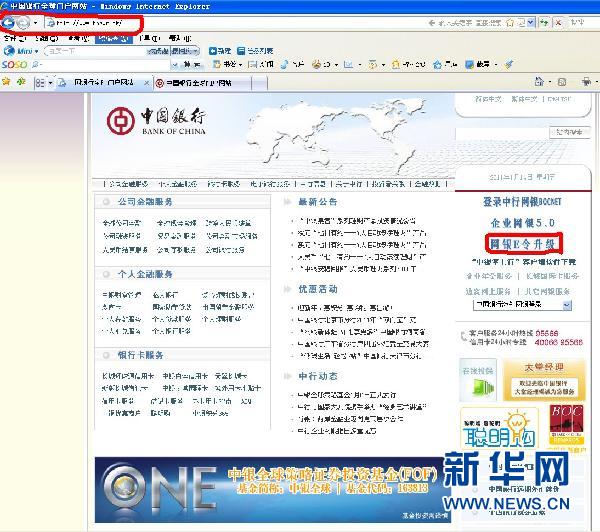Viewport: 600px width, 532px height.
Task: Click the blue Mini toolbar logo
Action: [x=20, y=51]
